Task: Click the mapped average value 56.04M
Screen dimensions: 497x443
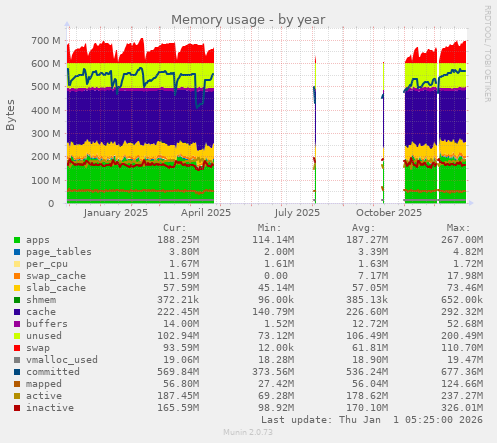Action: tap(370, 384)
